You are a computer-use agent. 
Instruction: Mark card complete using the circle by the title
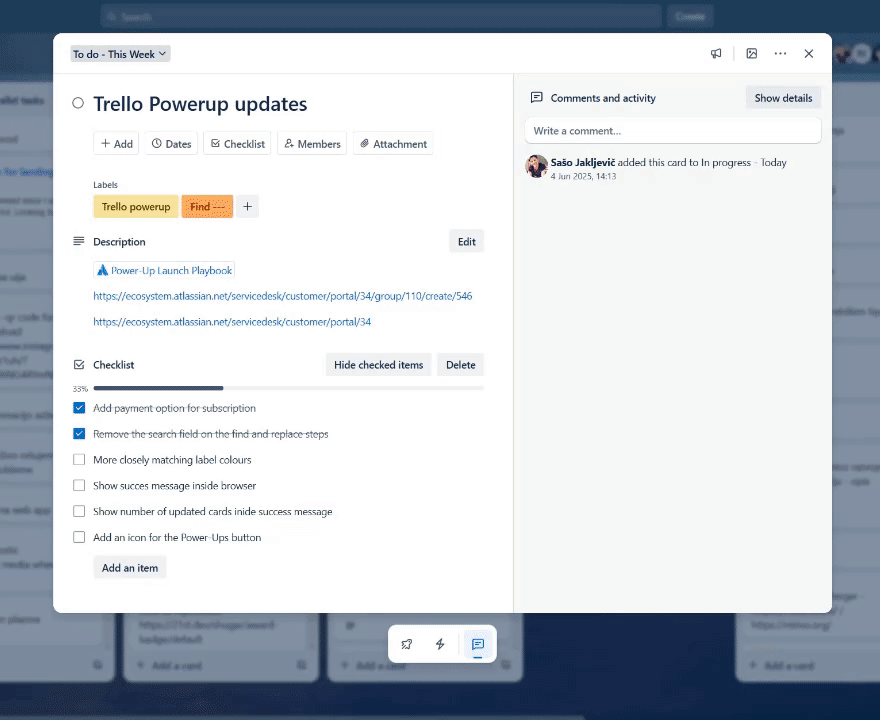[78, 103]
